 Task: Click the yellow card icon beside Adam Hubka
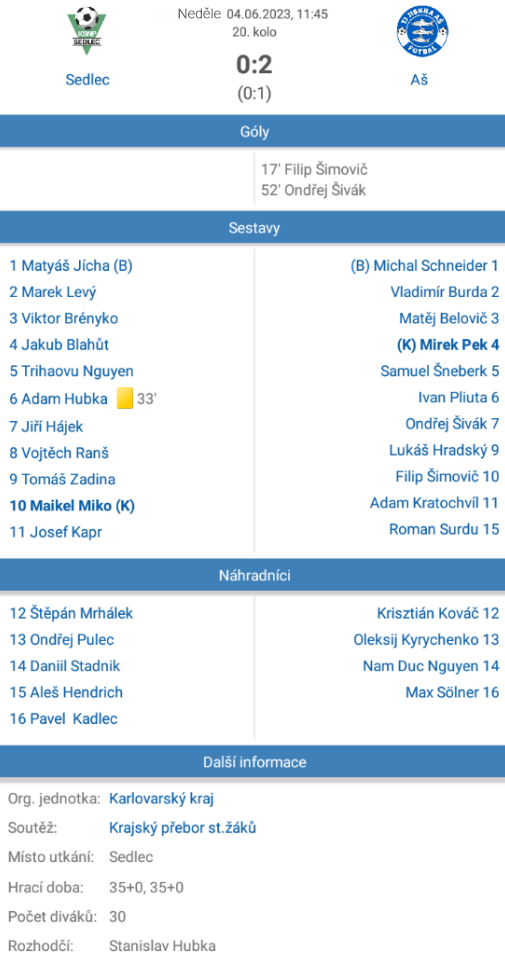point(125,398)
